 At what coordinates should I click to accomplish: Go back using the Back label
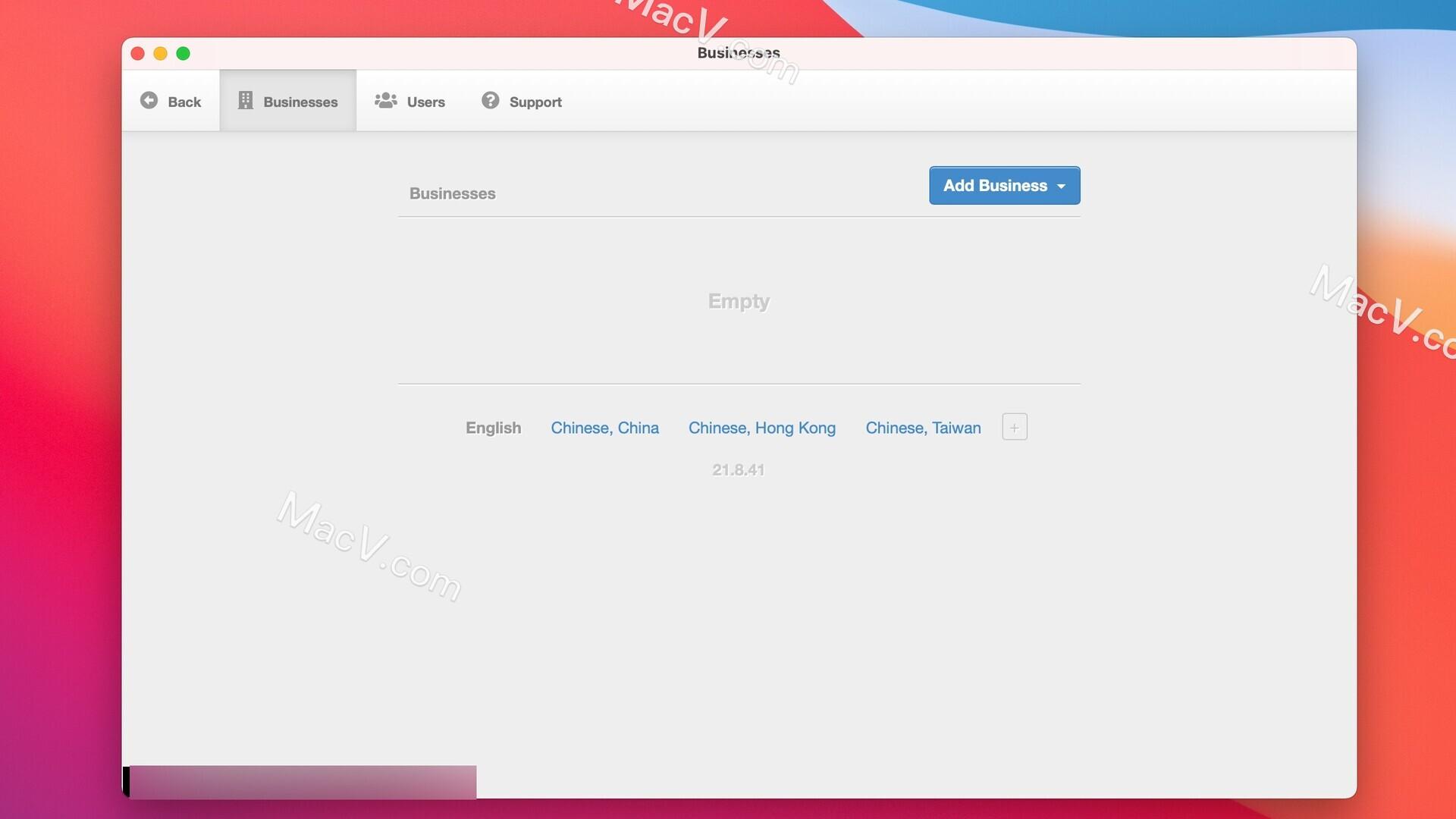coord(184,102)
